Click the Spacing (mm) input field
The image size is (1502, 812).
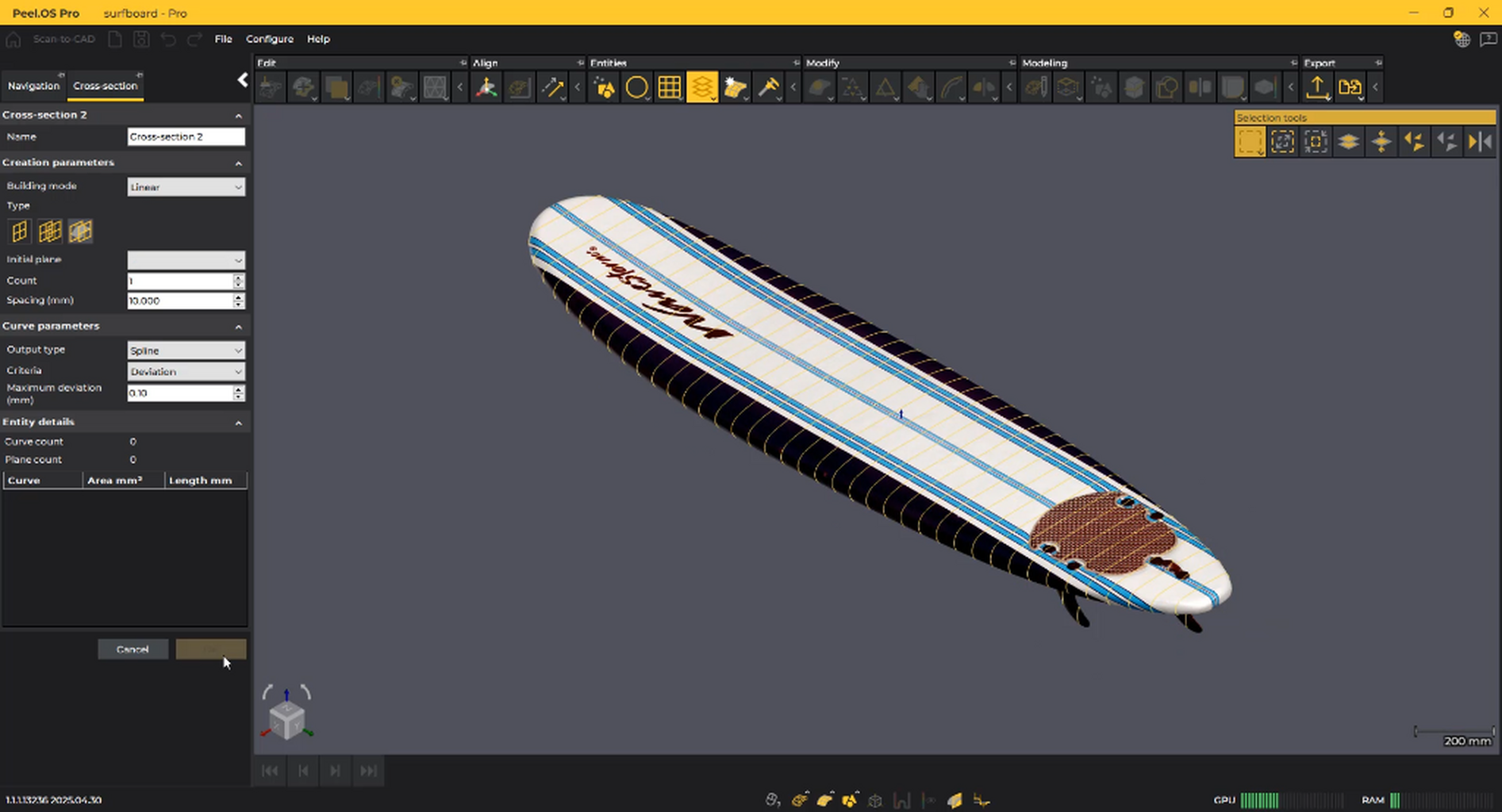coord(180,301)
